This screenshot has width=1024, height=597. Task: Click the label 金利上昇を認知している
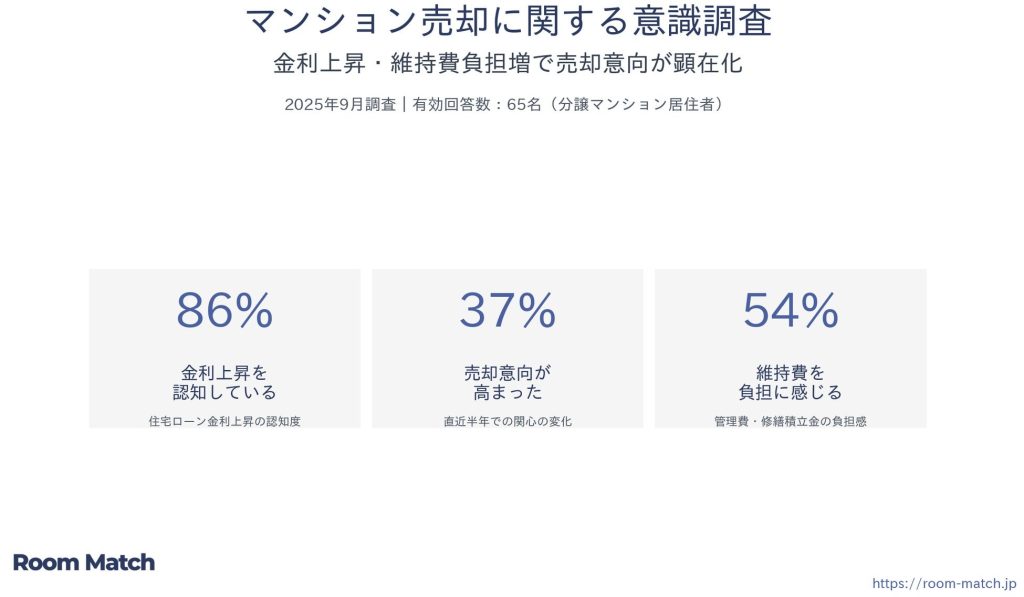coord(225,383)
